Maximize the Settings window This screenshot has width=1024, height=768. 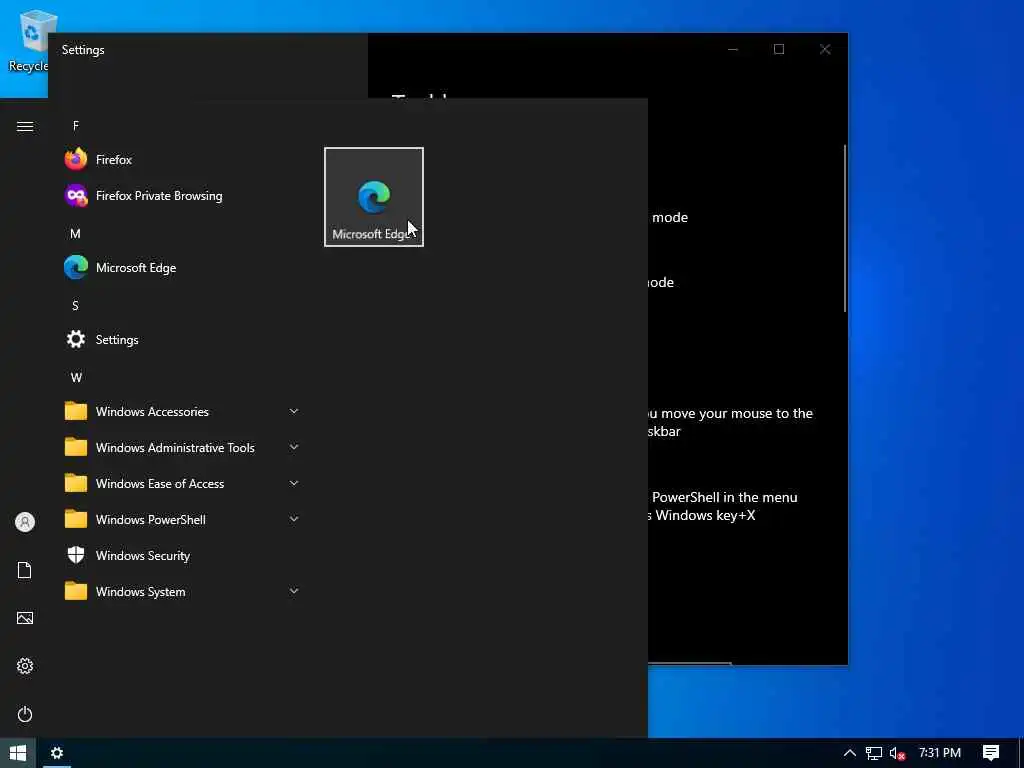(778, 50)
